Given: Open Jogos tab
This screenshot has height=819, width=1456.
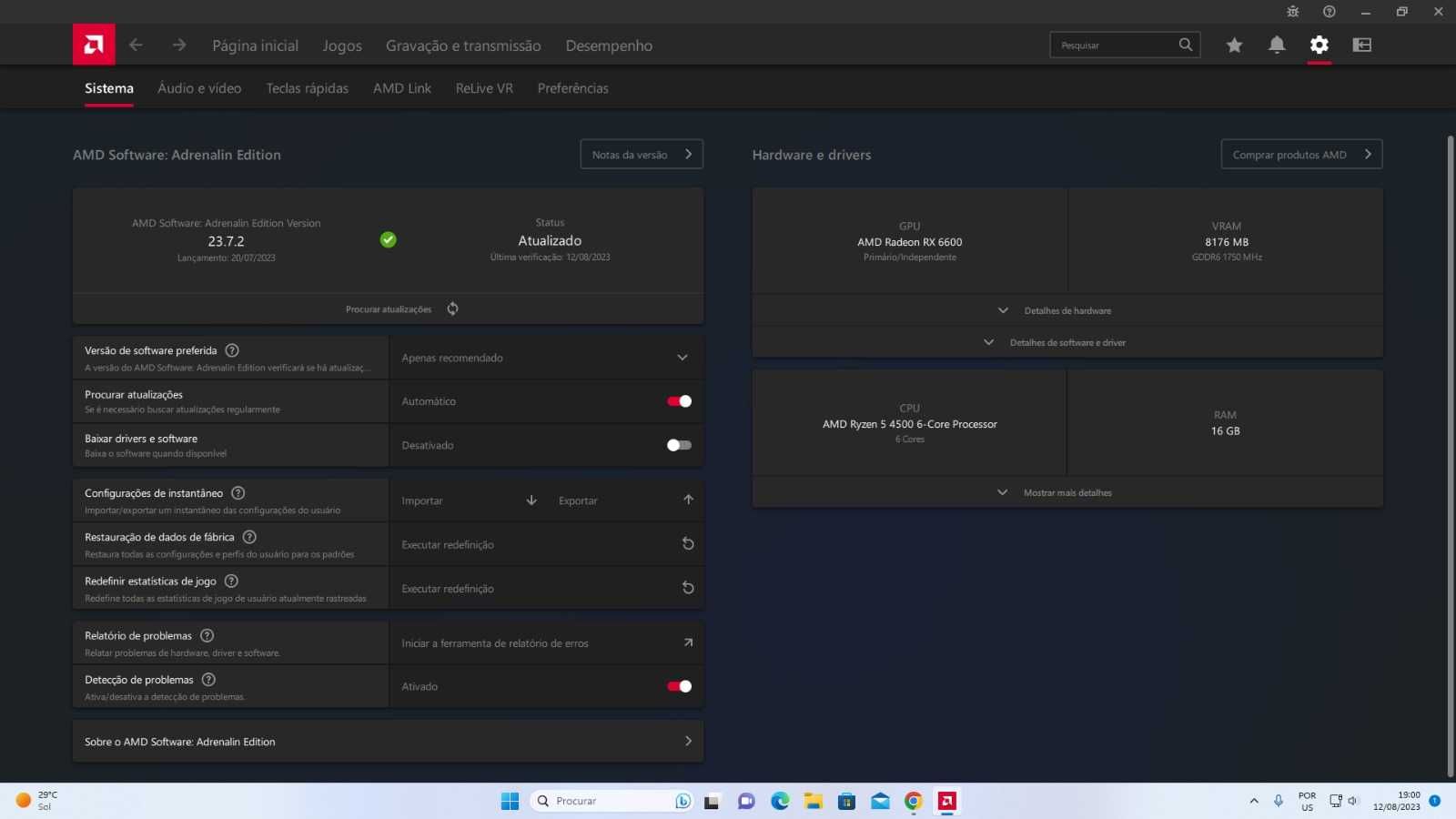Looking at the screenshot, I should pyautogui.click(x=342, y=45).
